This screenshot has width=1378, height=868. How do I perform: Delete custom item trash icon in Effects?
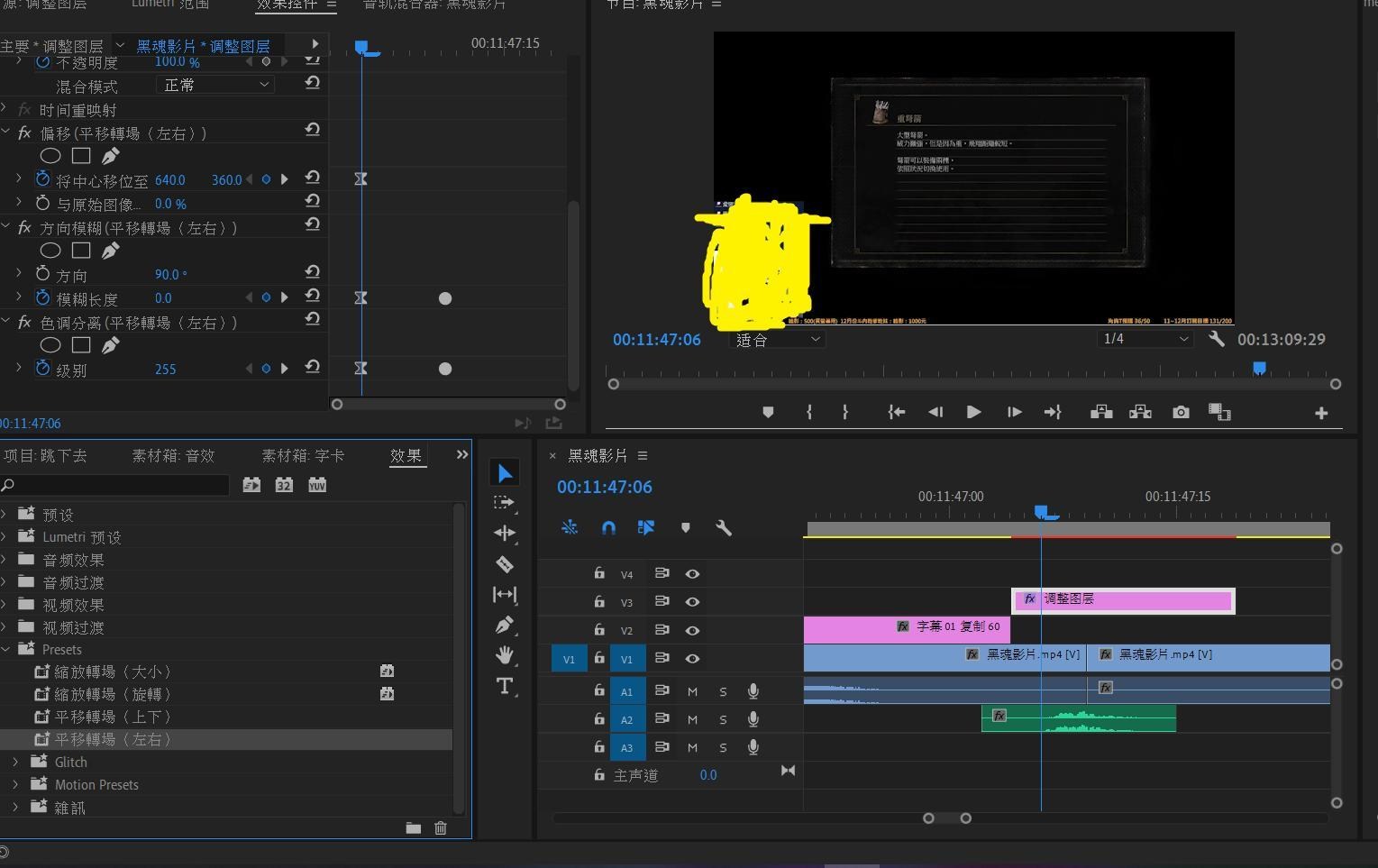[440, 828]
